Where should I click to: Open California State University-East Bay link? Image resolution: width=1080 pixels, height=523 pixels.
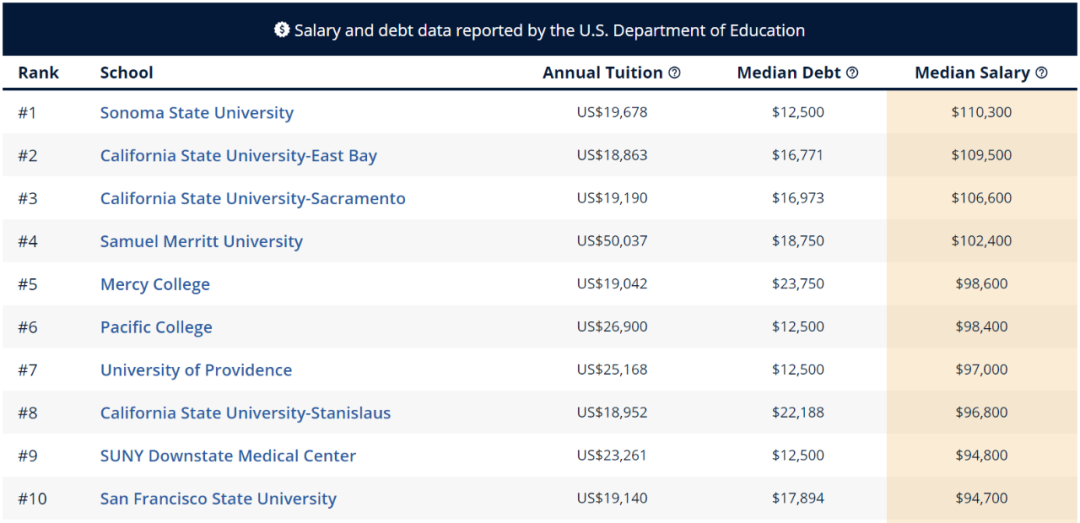click(238, 156)
